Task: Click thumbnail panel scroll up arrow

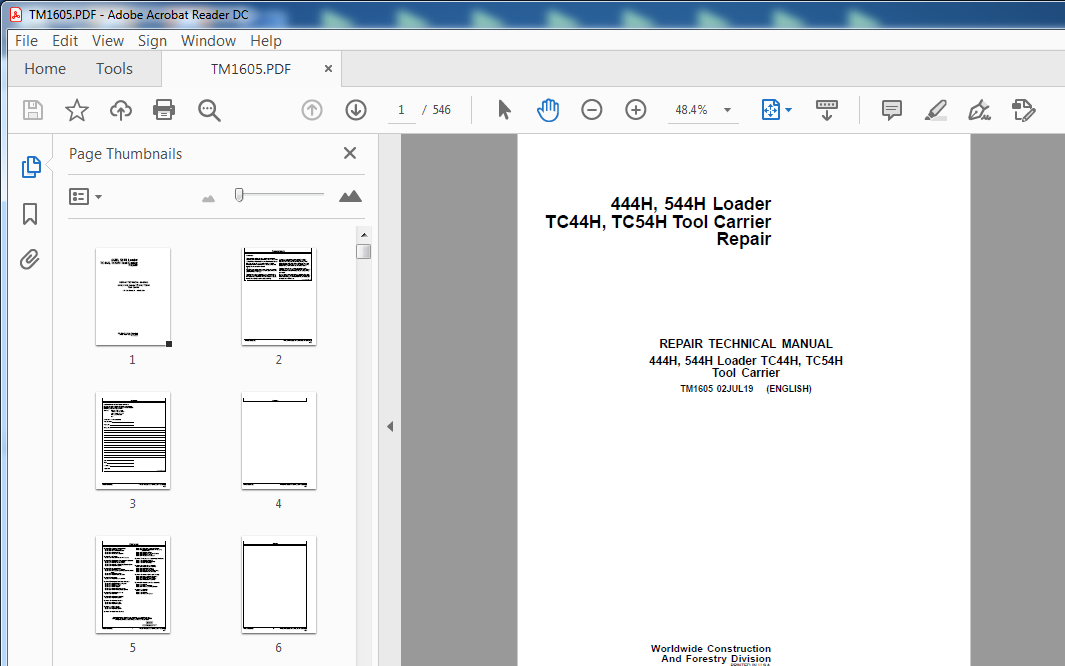Action: pyautogui.click(x=364, y=235)
